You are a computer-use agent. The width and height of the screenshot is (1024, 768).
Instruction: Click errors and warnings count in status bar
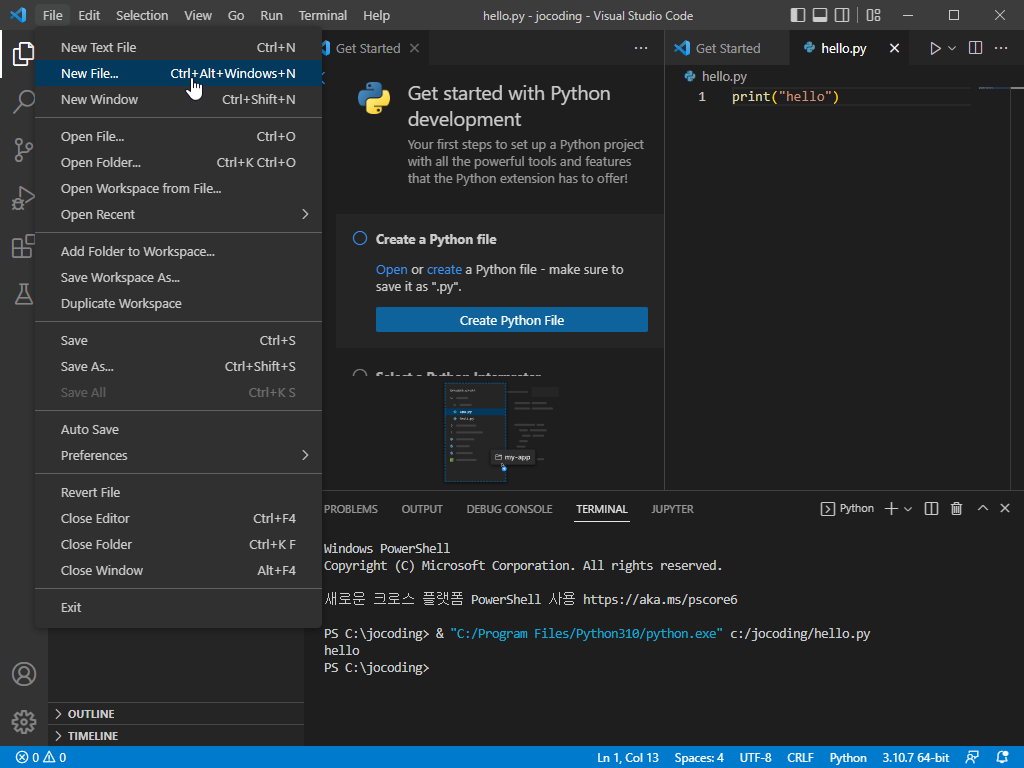[x=41, y=758]
